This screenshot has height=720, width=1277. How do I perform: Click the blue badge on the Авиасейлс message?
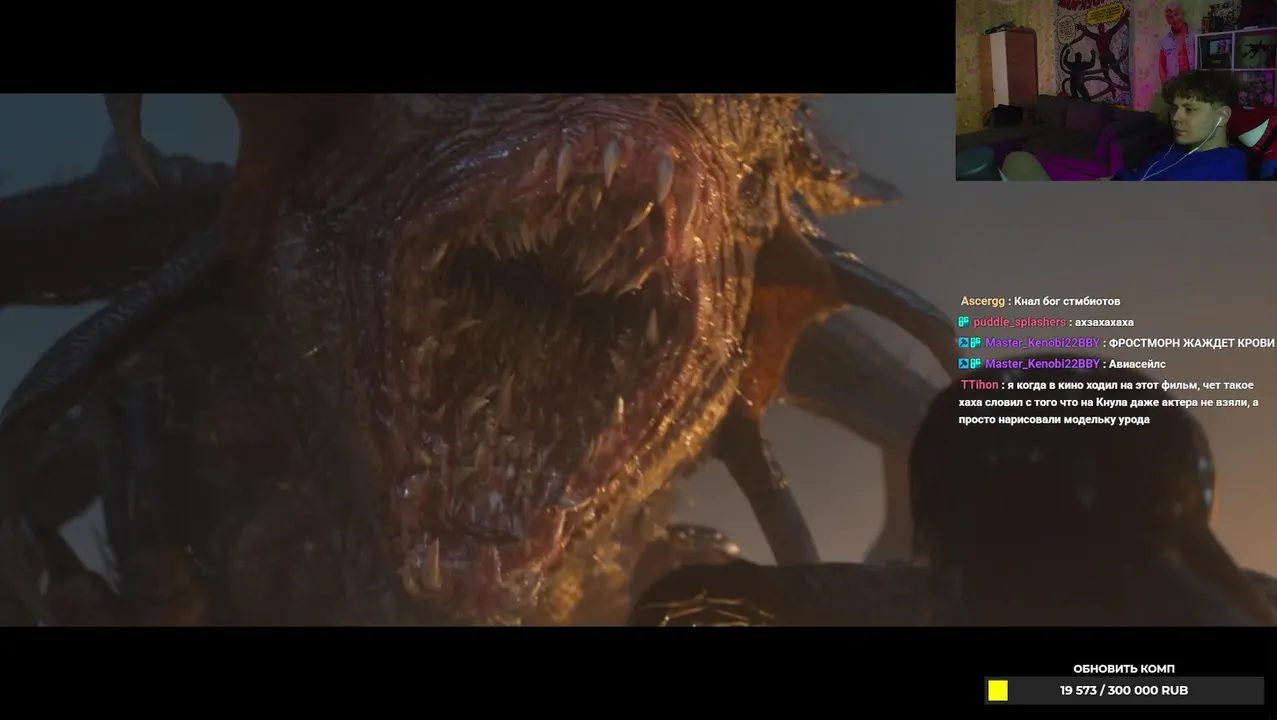(964, 364)
